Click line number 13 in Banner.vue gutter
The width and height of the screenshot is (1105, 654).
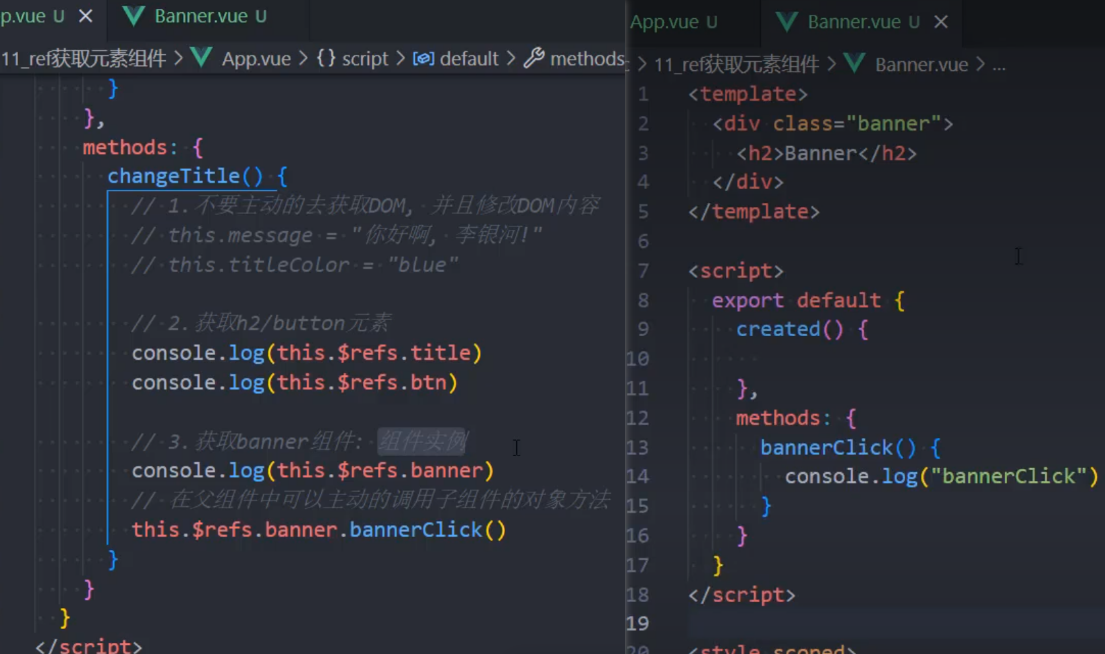[x=637, y=448]
